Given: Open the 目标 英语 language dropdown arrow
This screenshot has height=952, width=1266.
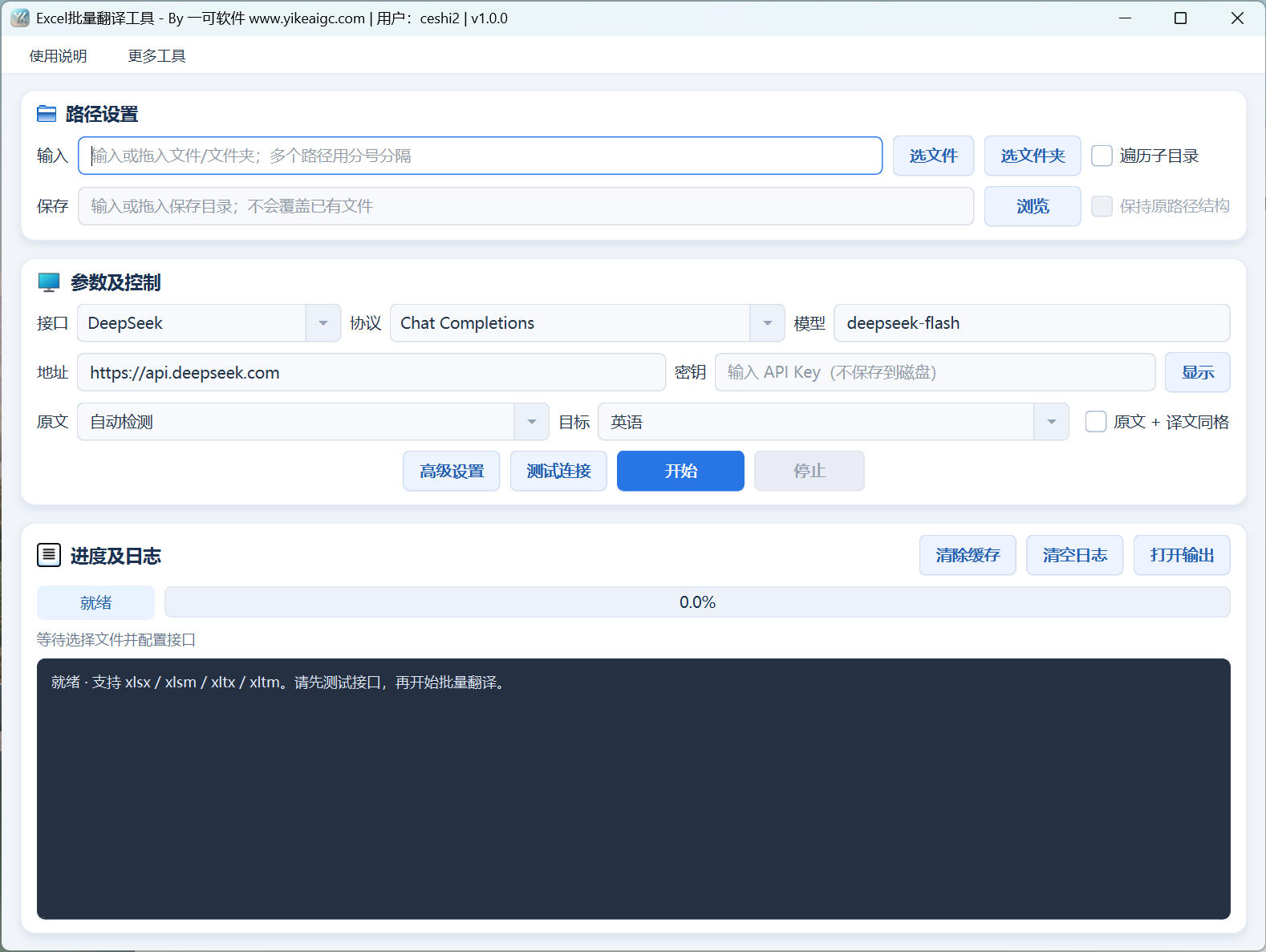Looking at the screenshot, I should [x=1051, y=422].
